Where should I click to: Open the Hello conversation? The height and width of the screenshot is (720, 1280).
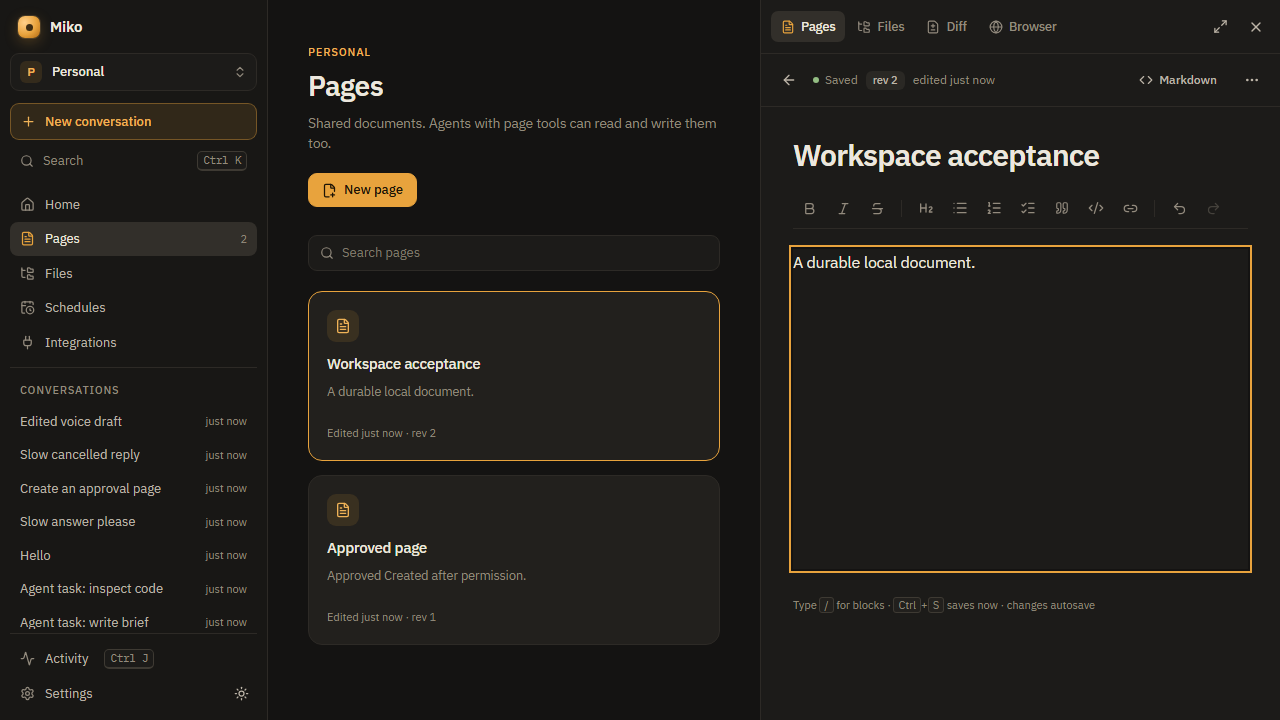pos(133,555)
